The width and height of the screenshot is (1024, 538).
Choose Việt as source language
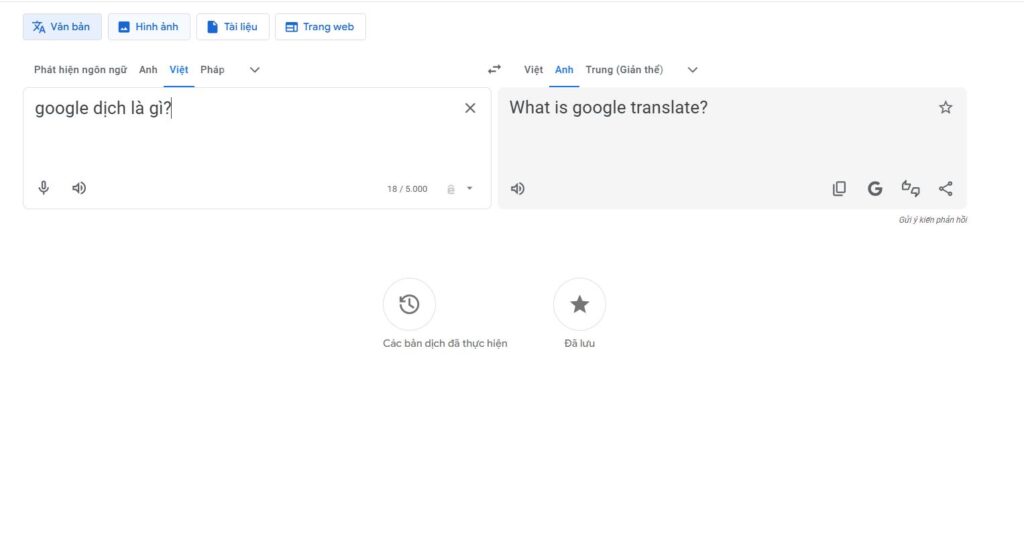coord(179,70)
